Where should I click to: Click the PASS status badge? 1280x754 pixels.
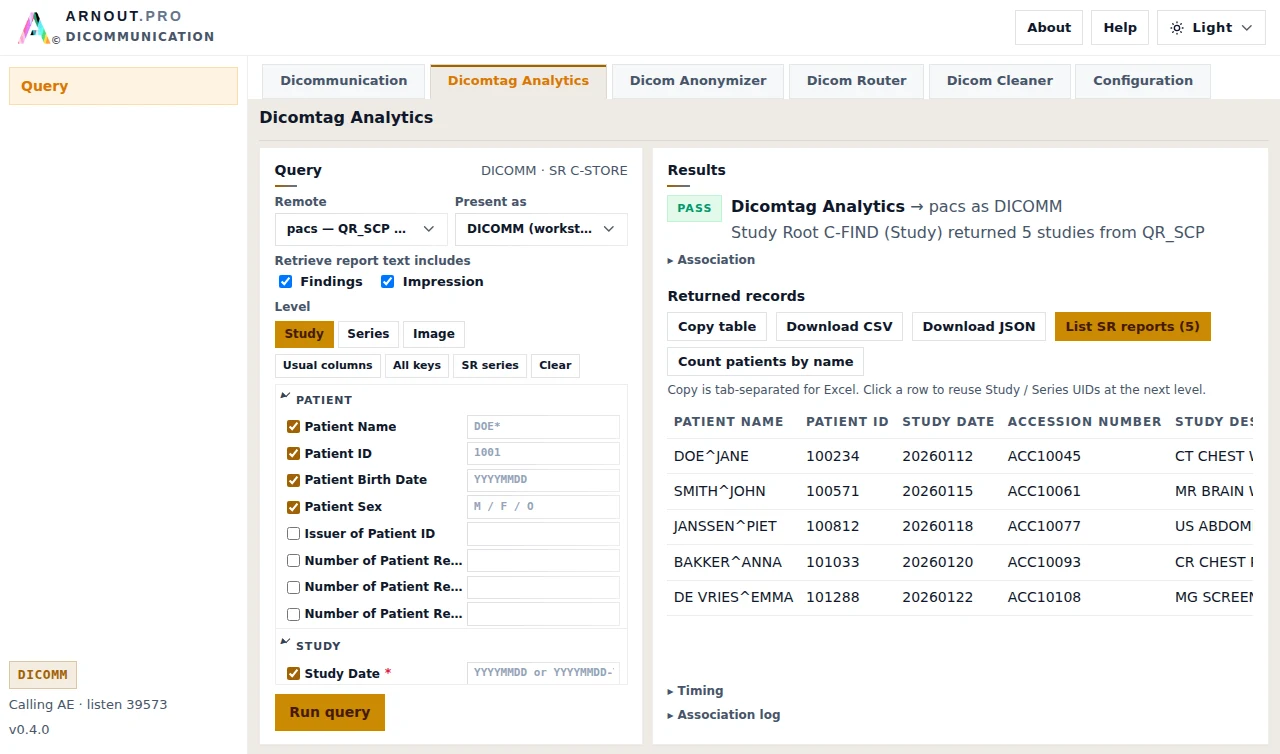click(x=694, y=208)
